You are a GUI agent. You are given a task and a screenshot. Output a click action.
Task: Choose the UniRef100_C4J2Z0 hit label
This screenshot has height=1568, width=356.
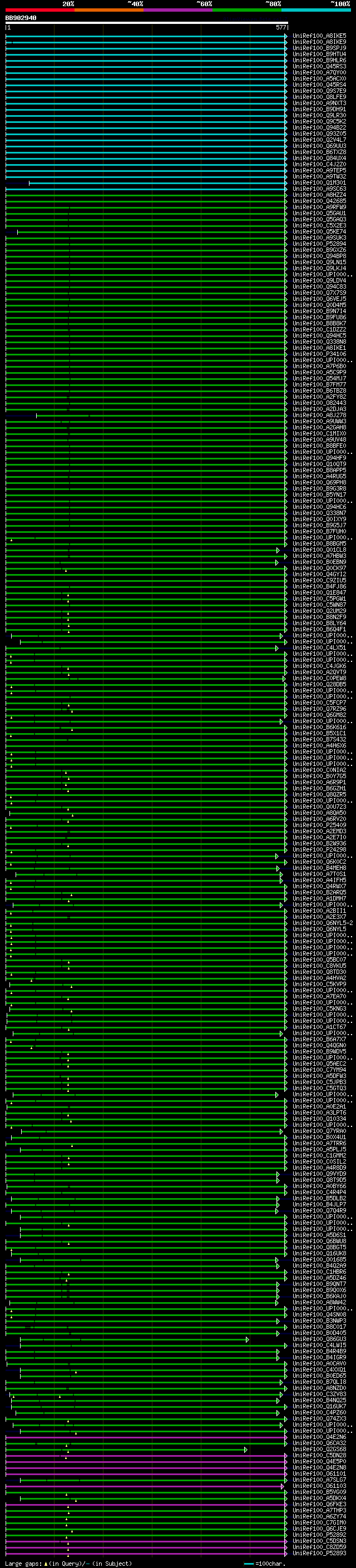click(x=319, y=164)
